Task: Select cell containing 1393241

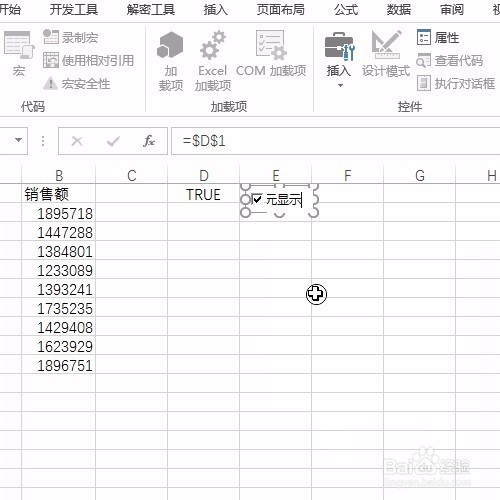Action: (59, 289)
